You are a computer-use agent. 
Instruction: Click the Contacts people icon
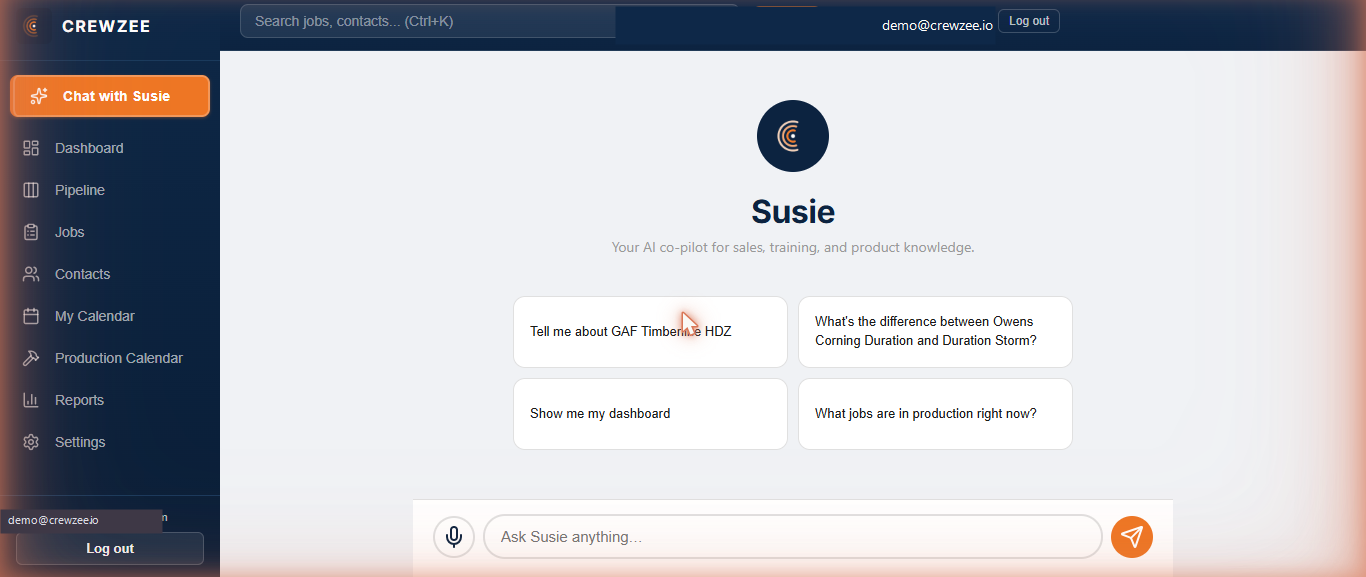click(31, 274)
